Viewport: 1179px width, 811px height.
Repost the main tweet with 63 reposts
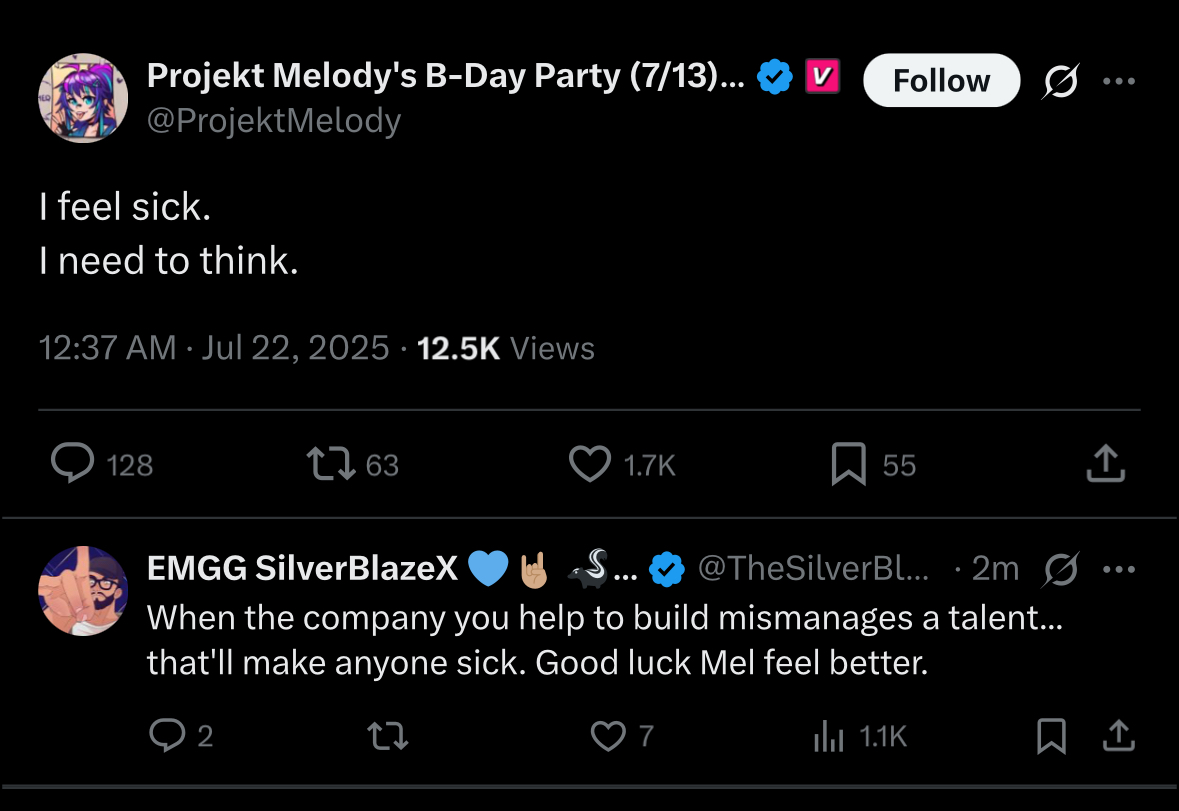[331, 464]
